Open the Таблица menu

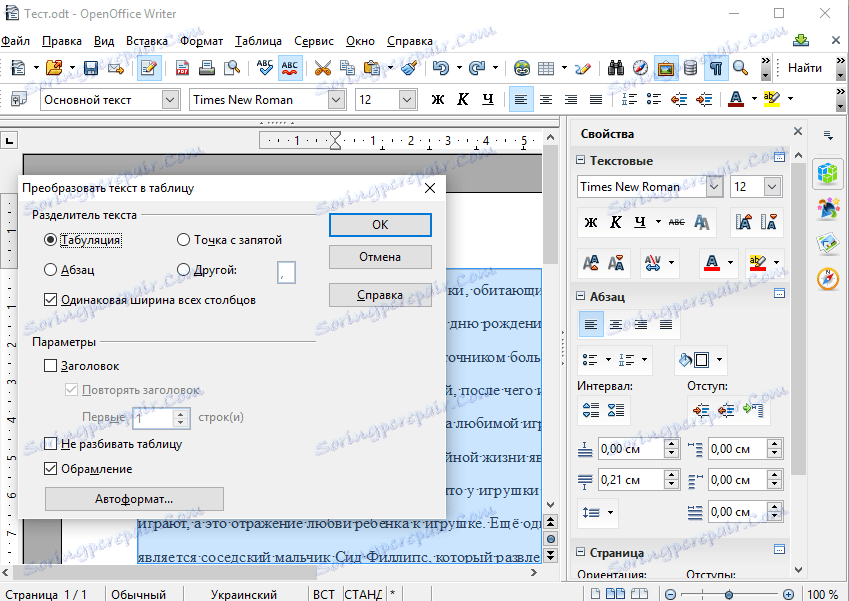tap(259, 41)
